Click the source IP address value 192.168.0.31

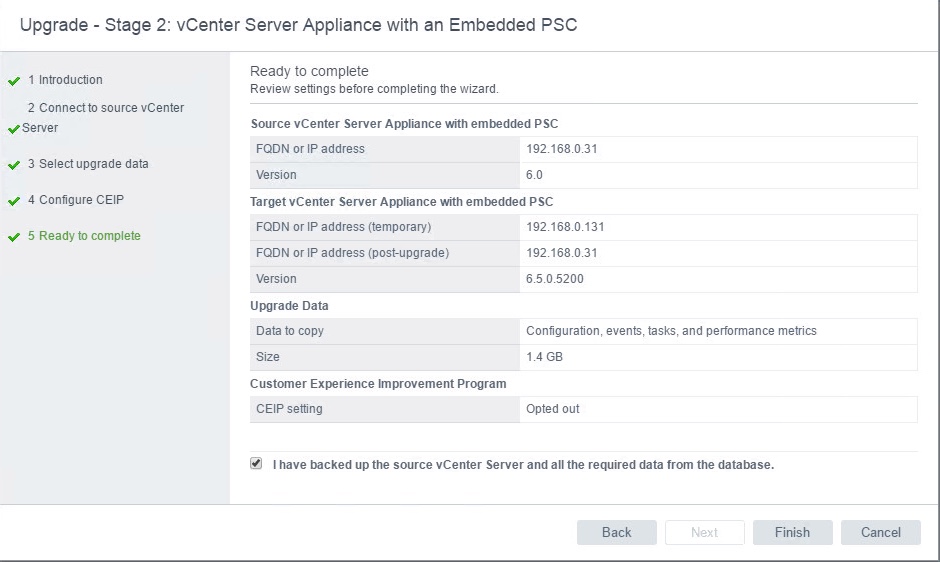point(561,149)
